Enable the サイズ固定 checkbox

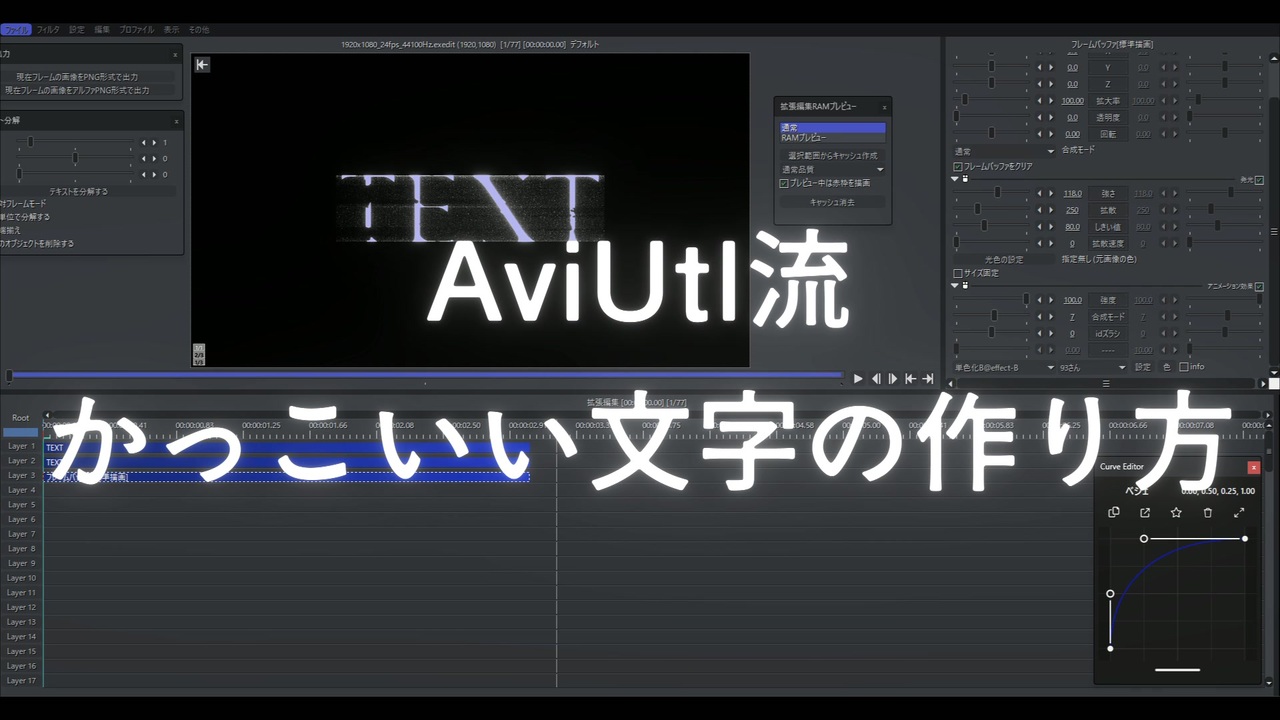(x=958, y=272)
